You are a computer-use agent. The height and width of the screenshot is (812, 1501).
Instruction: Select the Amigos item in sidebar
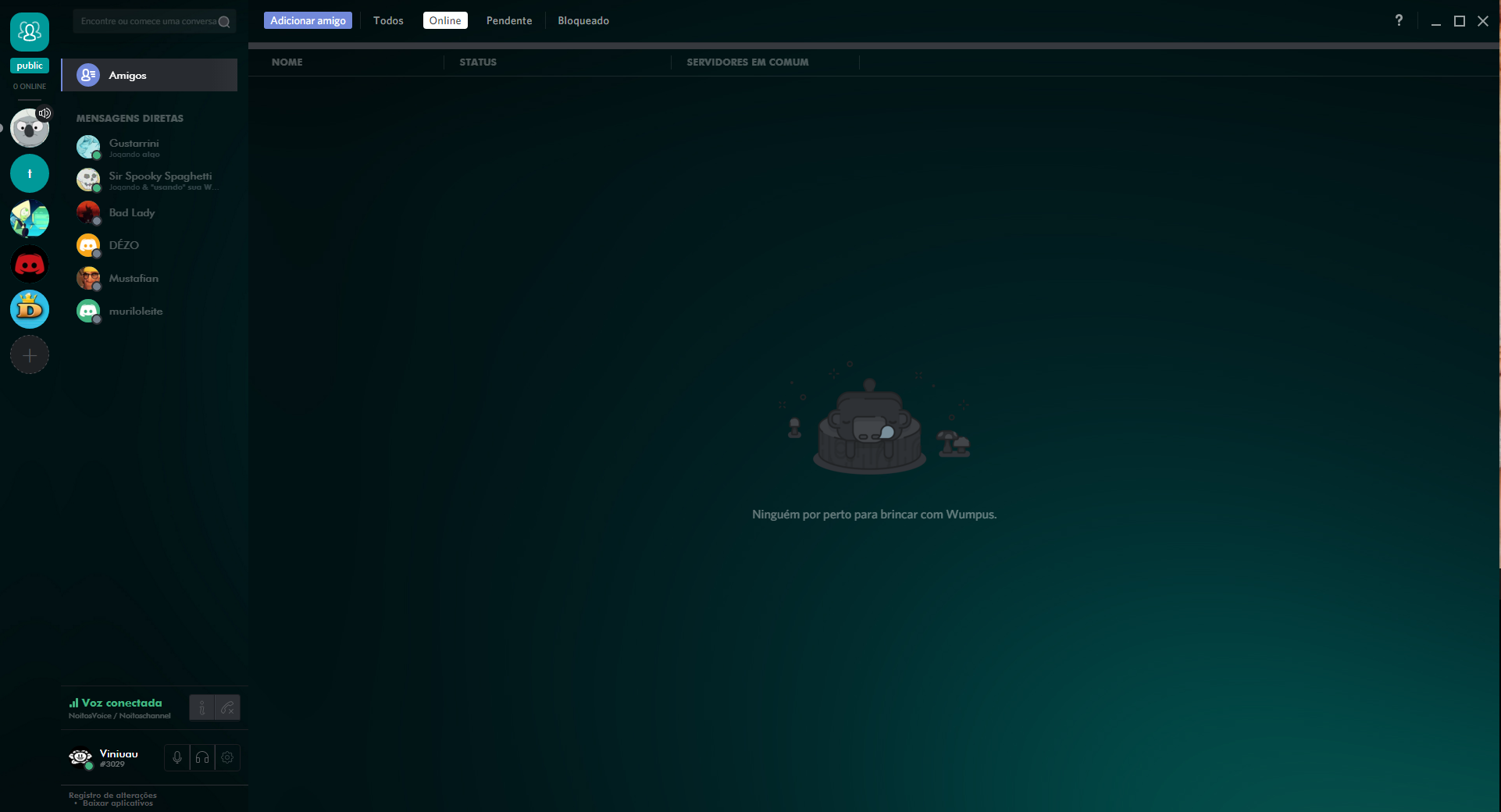pos(149,75)
